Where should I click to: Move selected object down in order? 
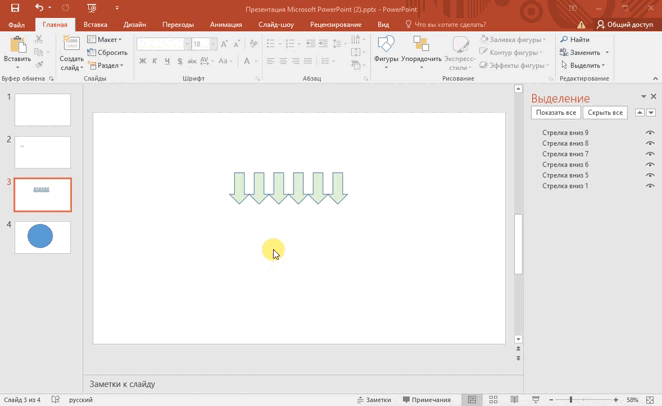[651, 112]
